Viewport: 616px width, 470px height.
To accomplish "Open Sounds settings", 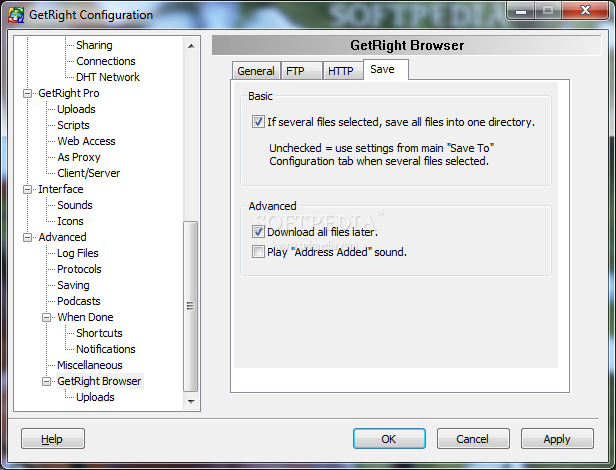I will (75, 205).
